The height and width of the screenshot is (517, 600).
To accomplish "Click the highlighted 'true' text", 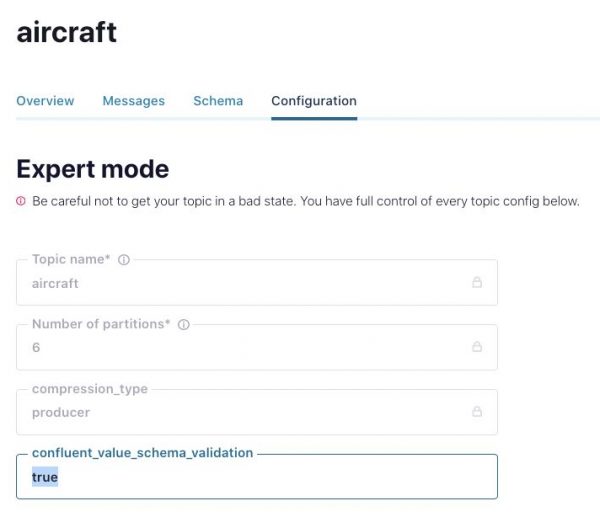I will [45, 478].
